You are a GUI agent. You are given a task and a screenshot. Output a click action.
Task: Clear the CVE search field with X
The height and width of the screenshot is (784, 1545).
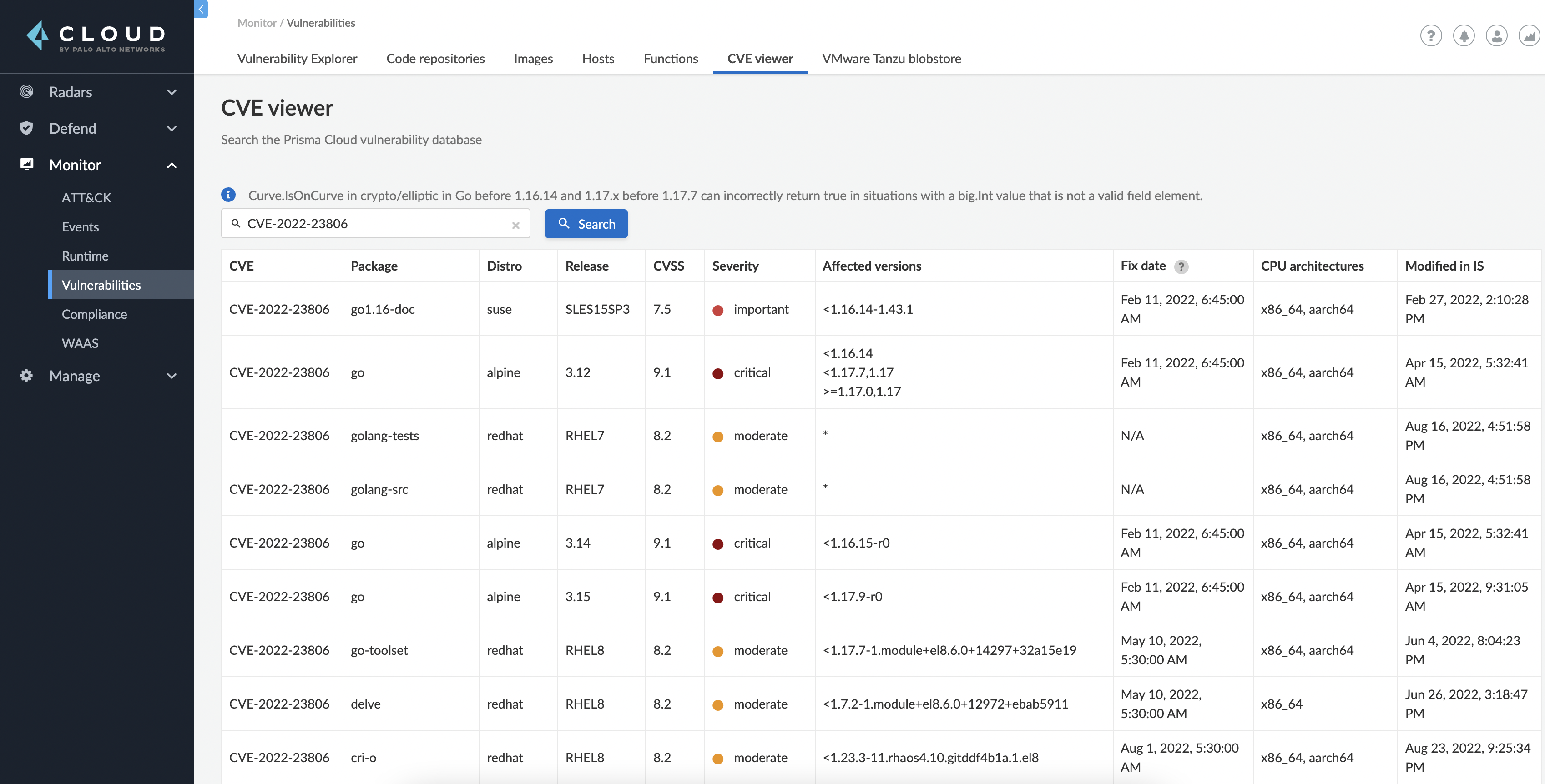click(x=516, y=226)
